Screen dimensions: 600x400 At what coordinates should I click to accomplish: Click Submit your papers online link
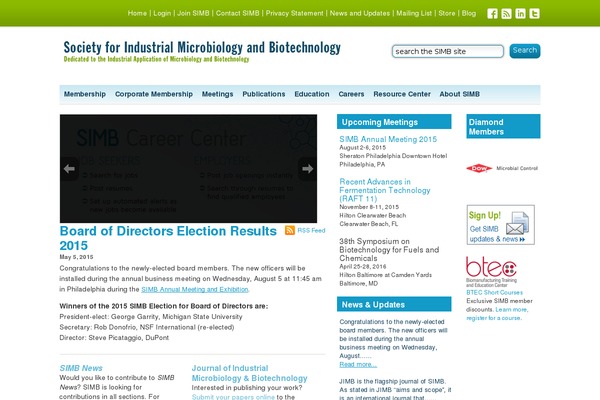coord(233,397)
